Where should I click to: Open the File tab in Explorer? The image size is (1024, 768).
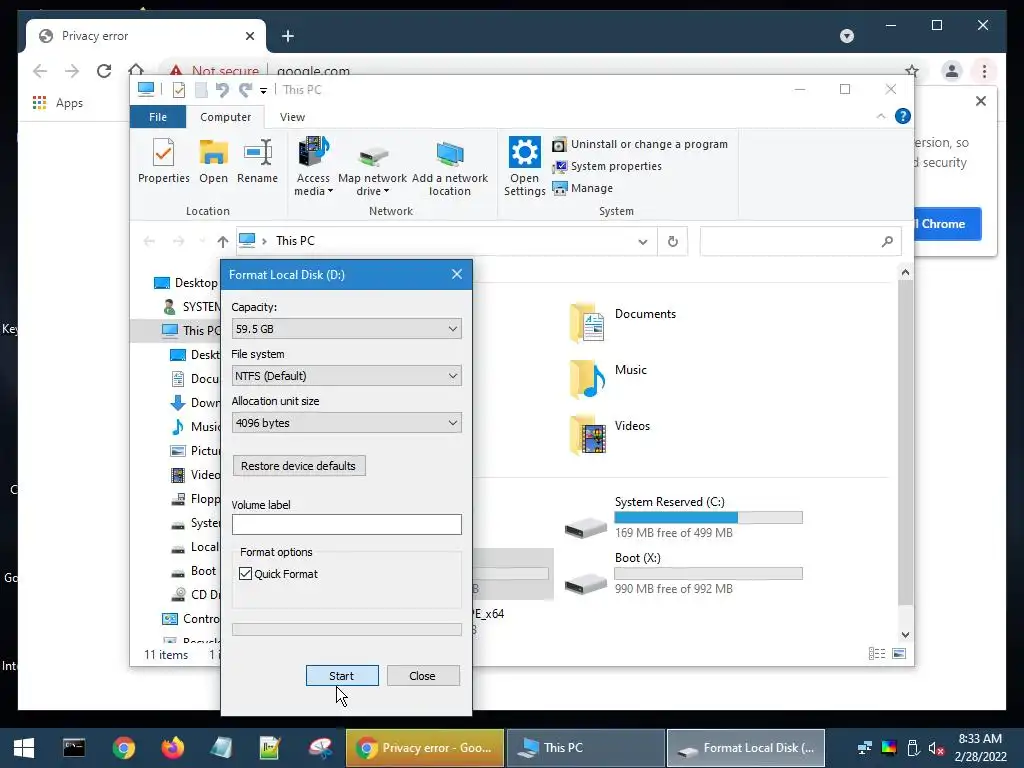158,117
